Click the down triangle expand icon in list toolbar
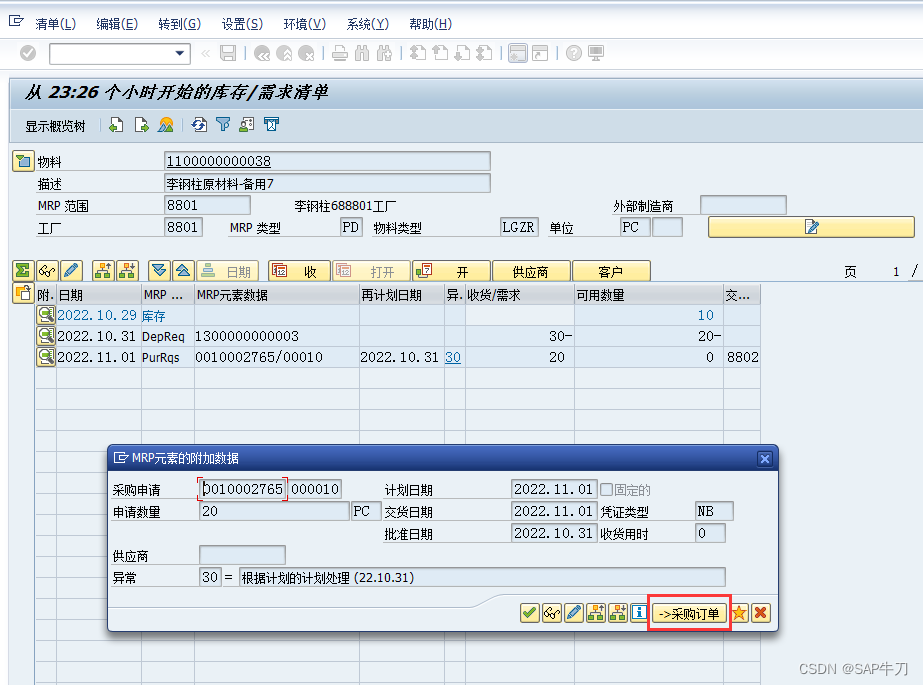 coord(158,271)
